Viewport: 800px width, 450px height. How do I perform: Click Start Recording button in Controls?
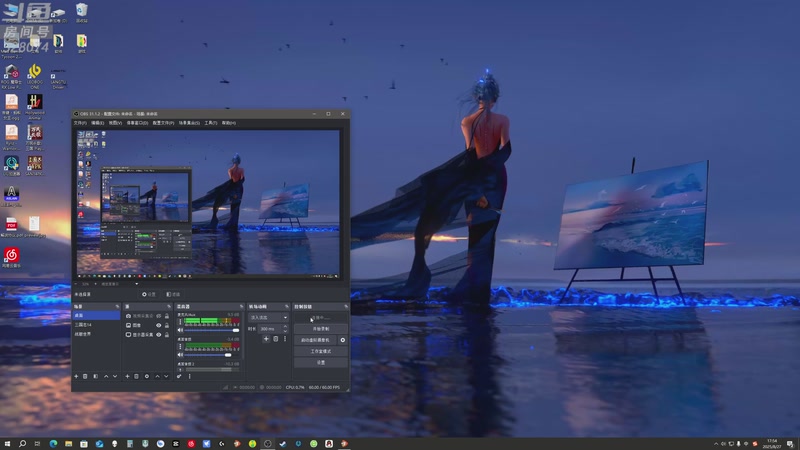tap(321, 329)
